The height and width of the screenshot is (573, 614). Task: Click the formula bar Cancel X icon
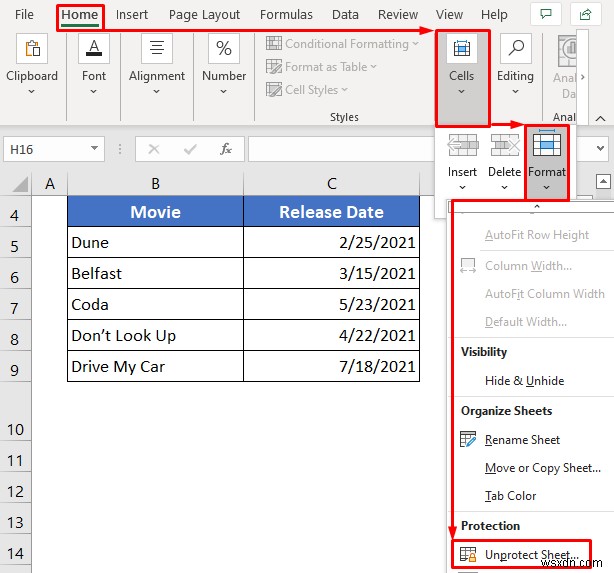click(154, 149)
